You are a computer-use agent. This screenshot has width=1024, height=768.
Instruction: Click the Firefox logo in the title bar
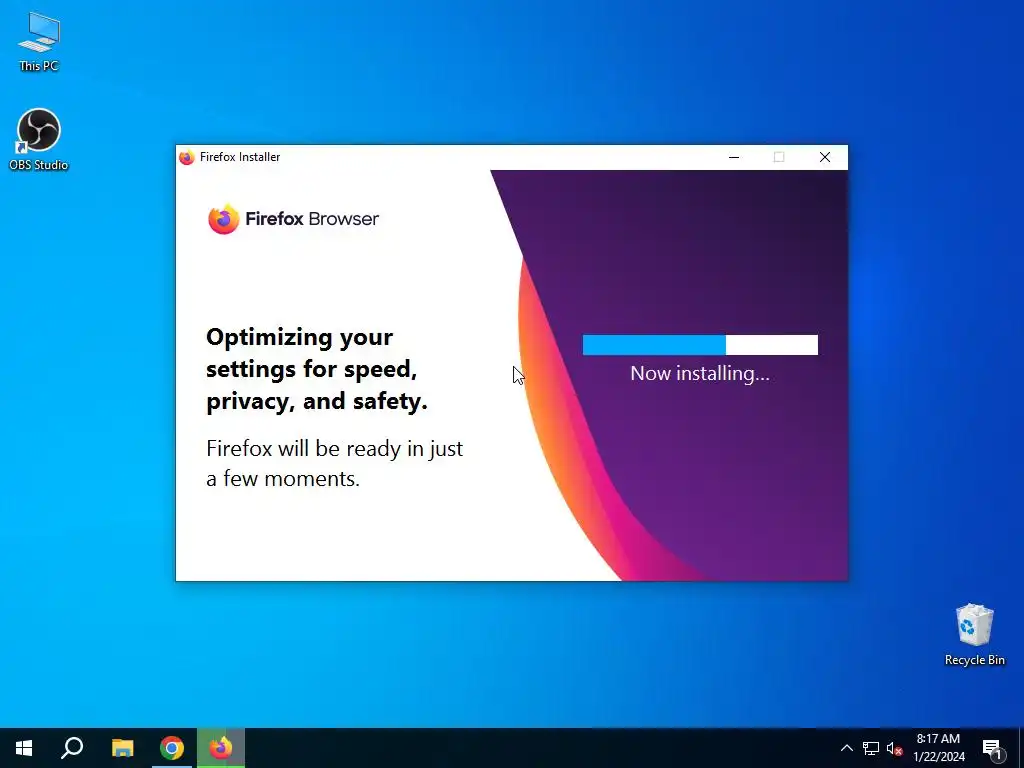[x=187, y=157]
